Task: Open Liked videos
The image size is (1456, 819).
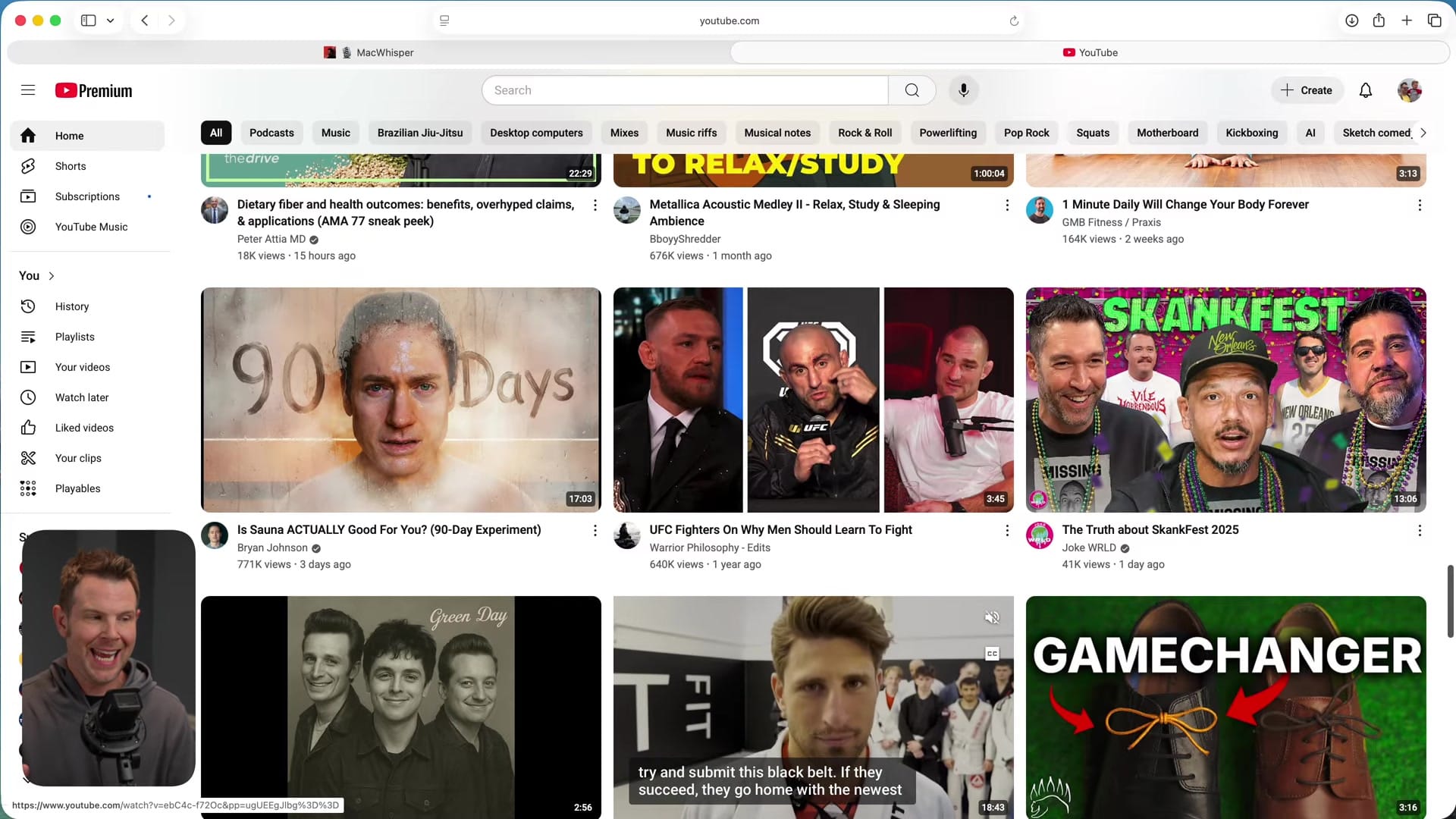Action: [87, 428]
